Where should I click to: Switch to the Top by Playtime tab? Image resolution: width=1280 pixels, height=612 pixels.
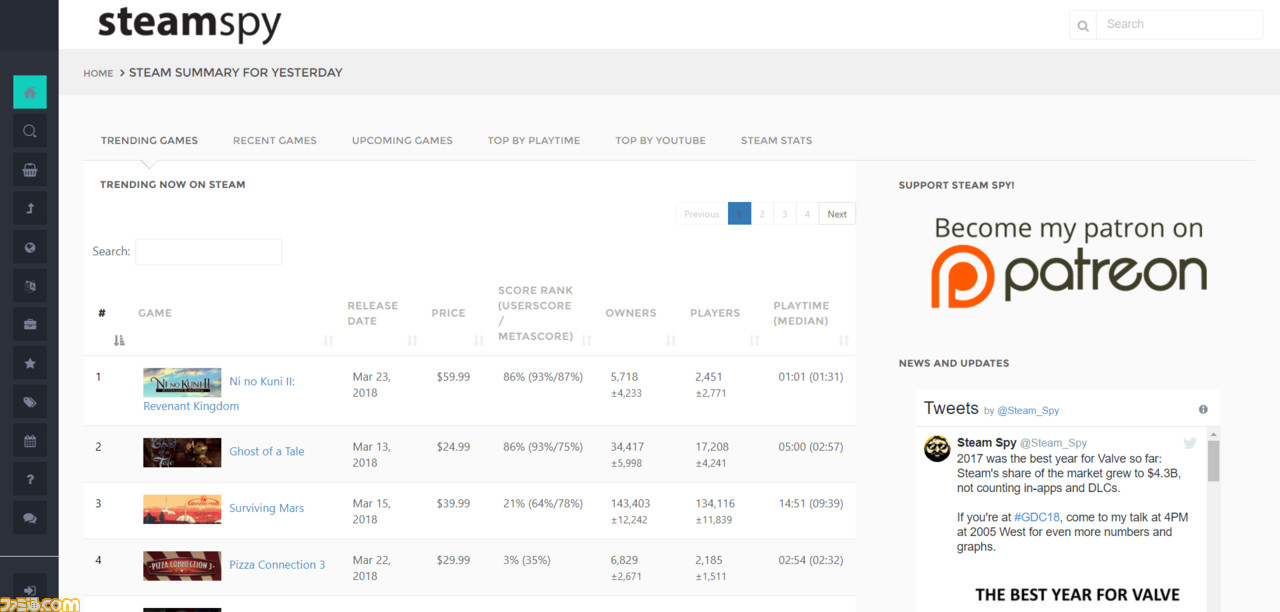pyautogui.click(x=534, y=140)
